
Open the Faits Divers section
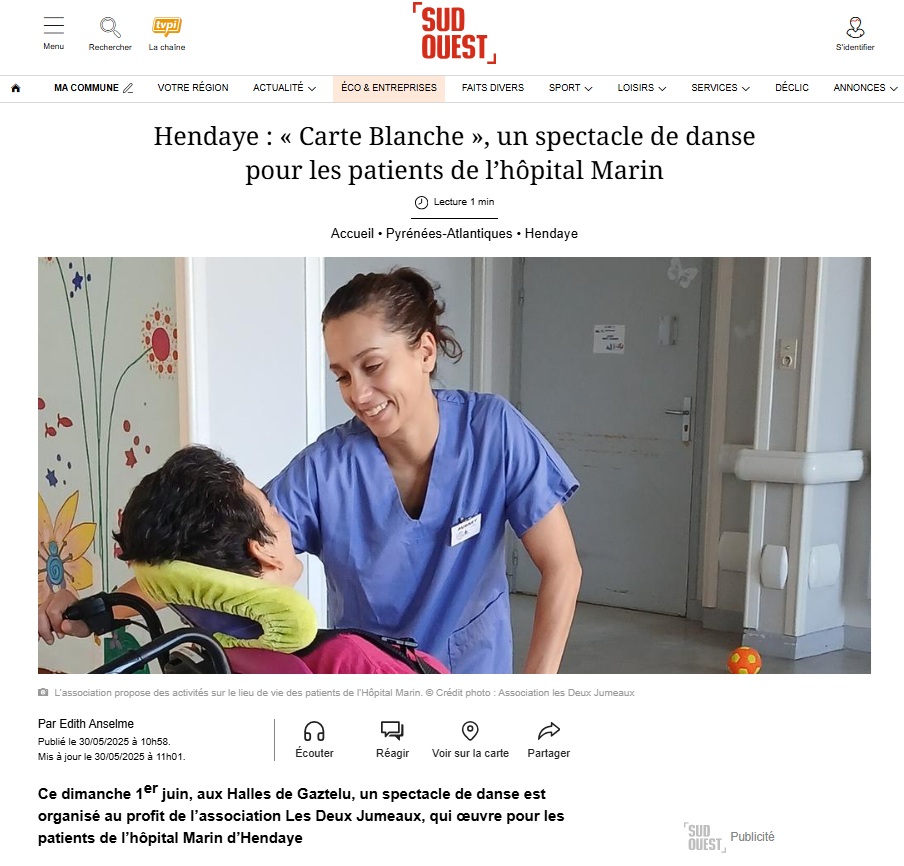coord(493,88)
